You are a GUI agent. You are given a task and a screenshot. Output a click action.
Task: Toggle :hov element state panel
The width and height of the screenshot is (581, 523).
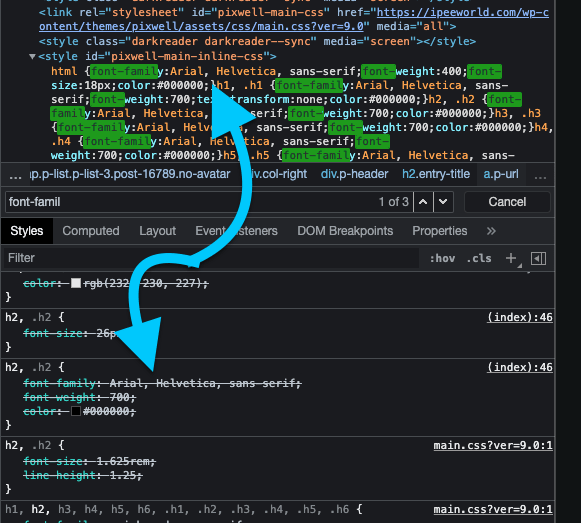point(442,258)
